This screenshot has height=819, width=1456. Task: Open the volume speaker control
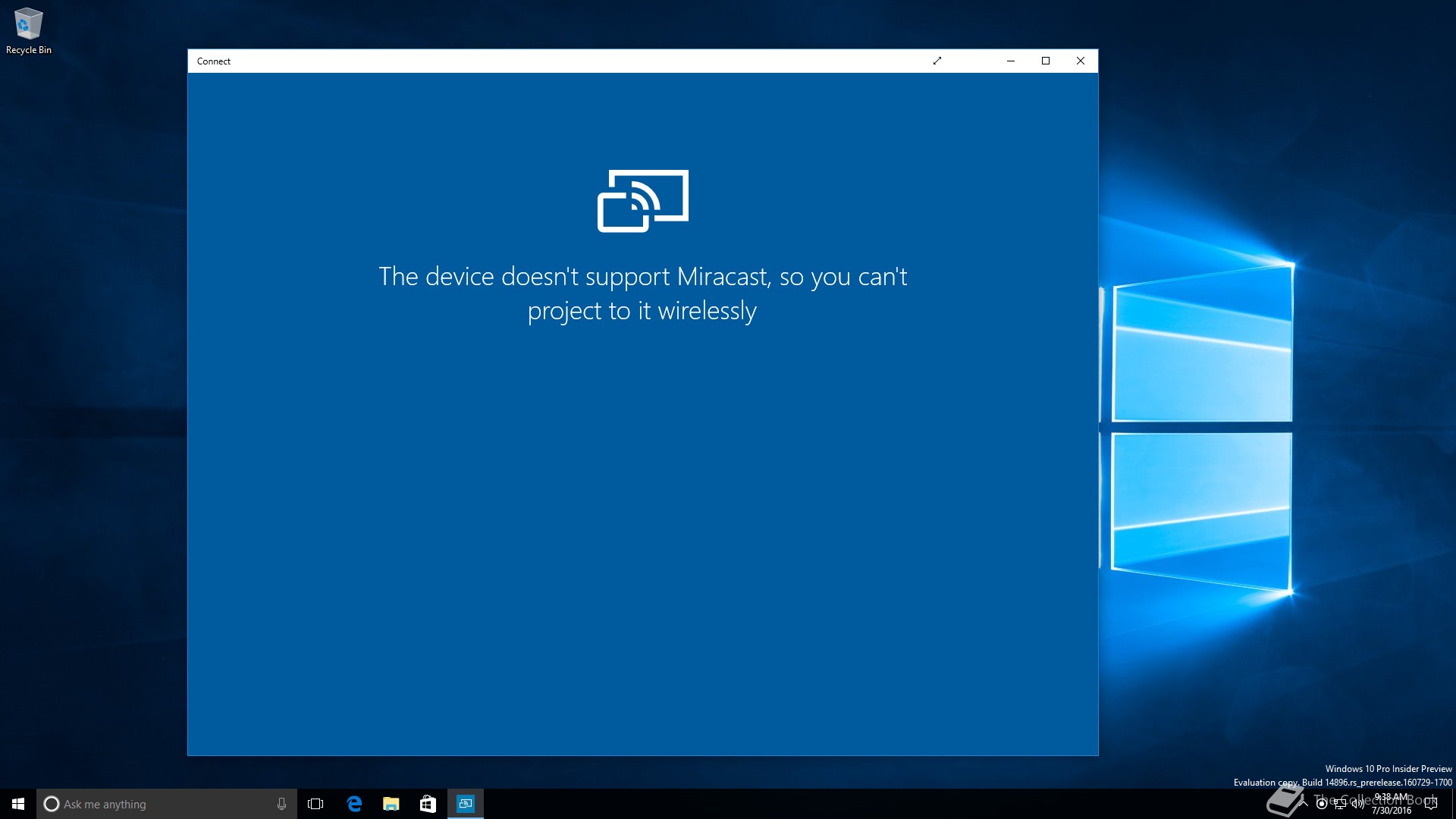[x=1358, y=804]
